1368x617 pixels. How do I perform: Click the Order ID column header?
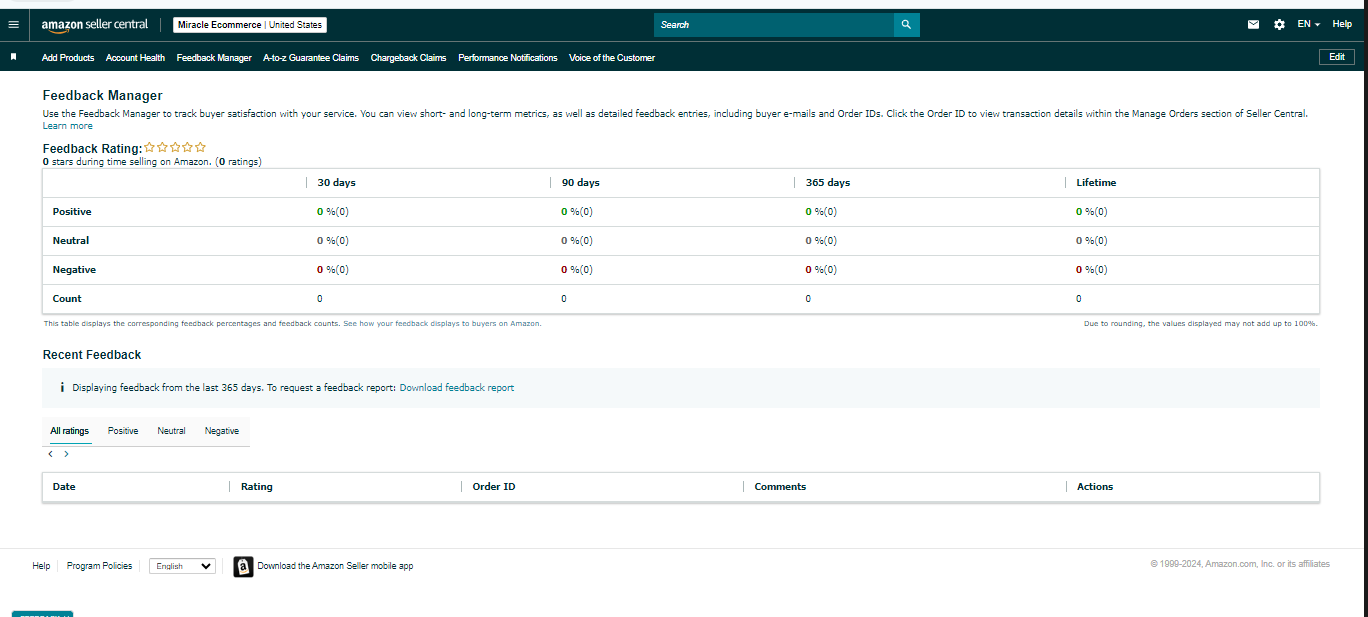(x=494, y=487)
